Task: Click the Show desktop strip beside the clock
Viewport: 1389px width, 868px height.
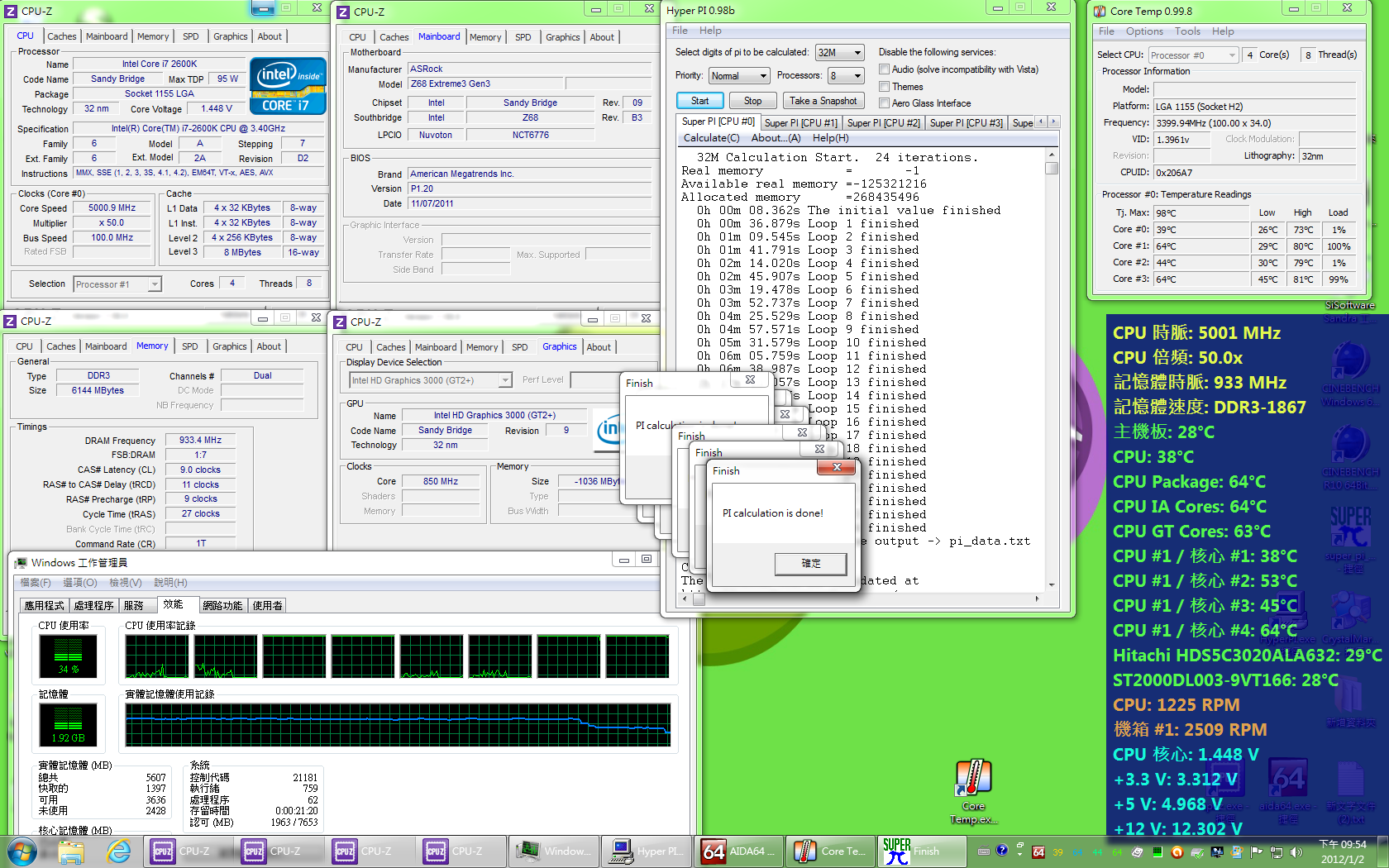Action: coord(1382,851)
